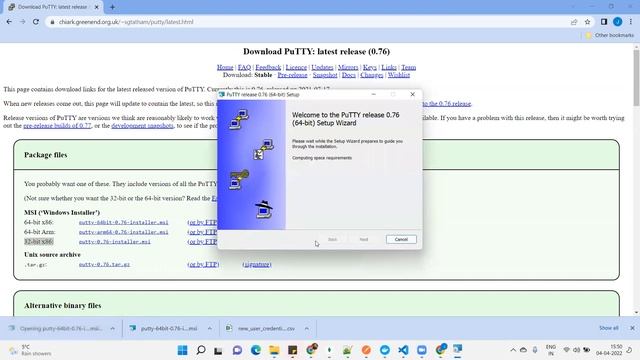View site info via the address bar lock icon
Screen dimensions: 640x360
[52, 22]
